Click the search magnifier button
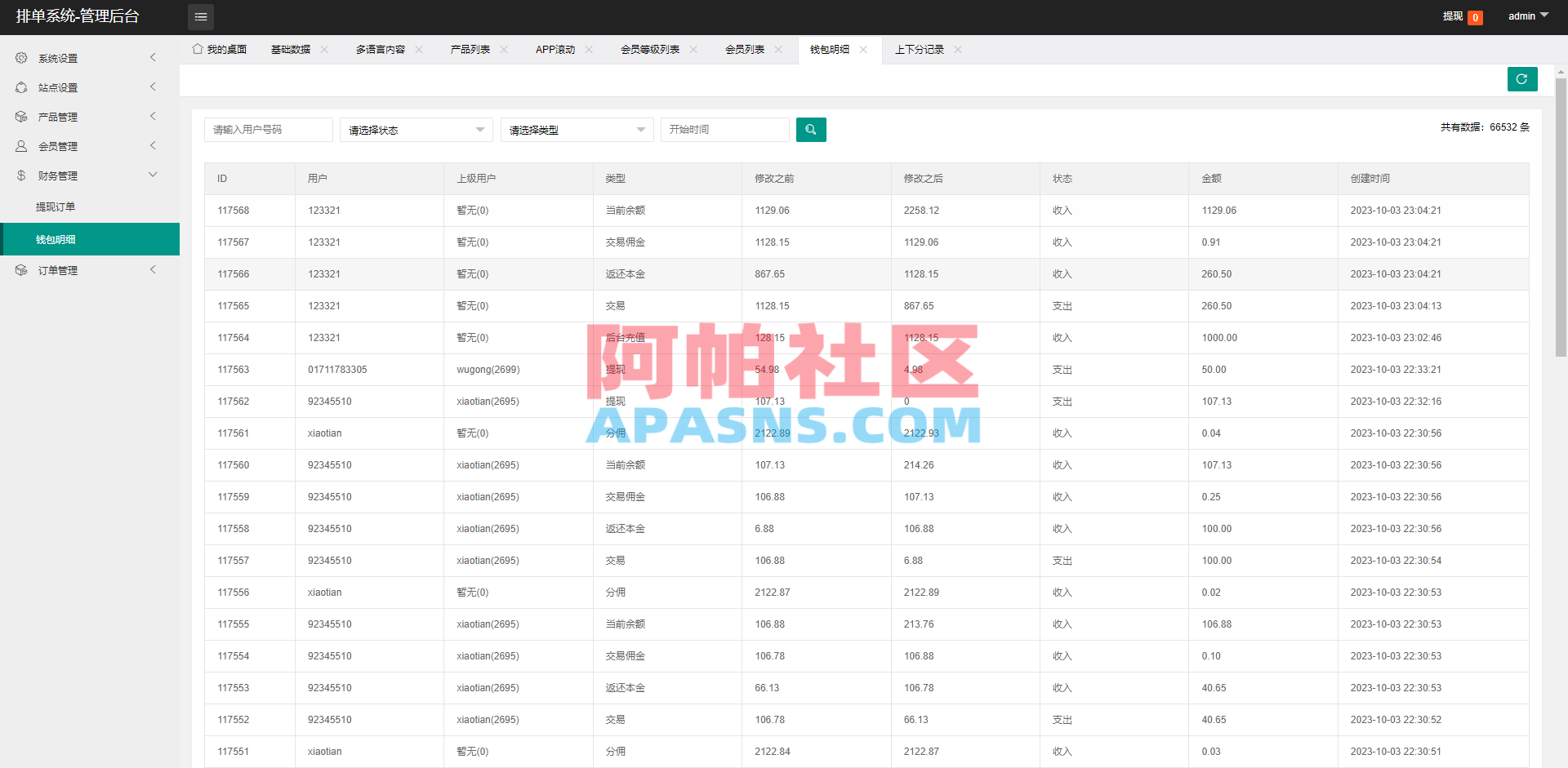Screen dimensions: 1568x768 pos(810,129)
